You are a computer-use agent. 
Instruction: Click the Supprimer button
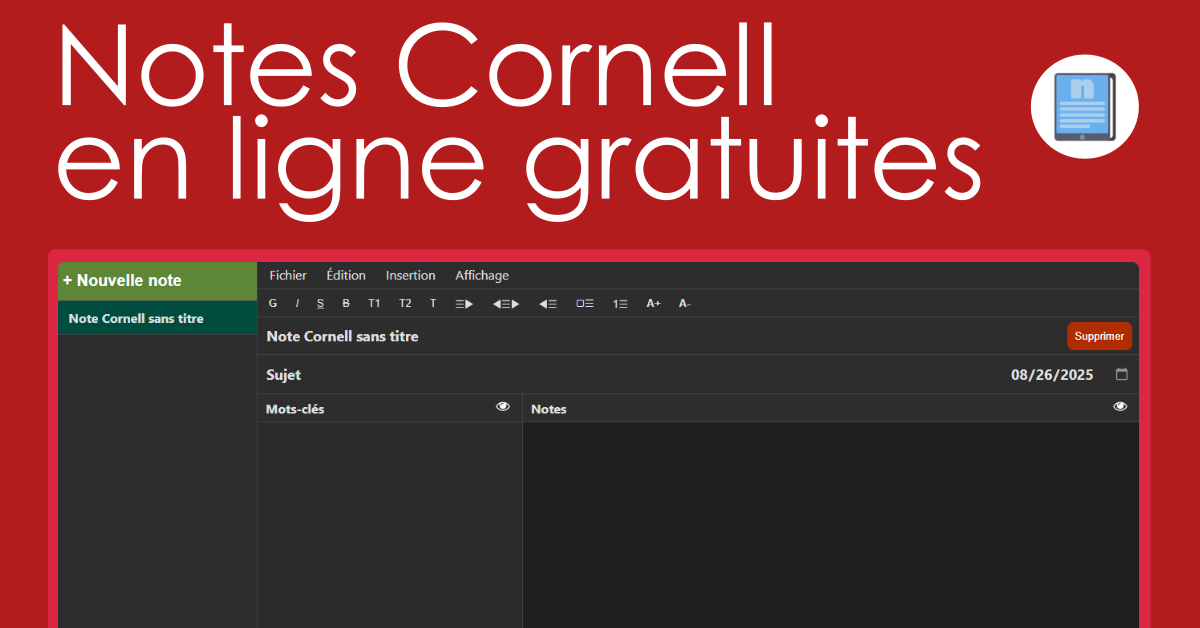click(x=1099, y=336)
